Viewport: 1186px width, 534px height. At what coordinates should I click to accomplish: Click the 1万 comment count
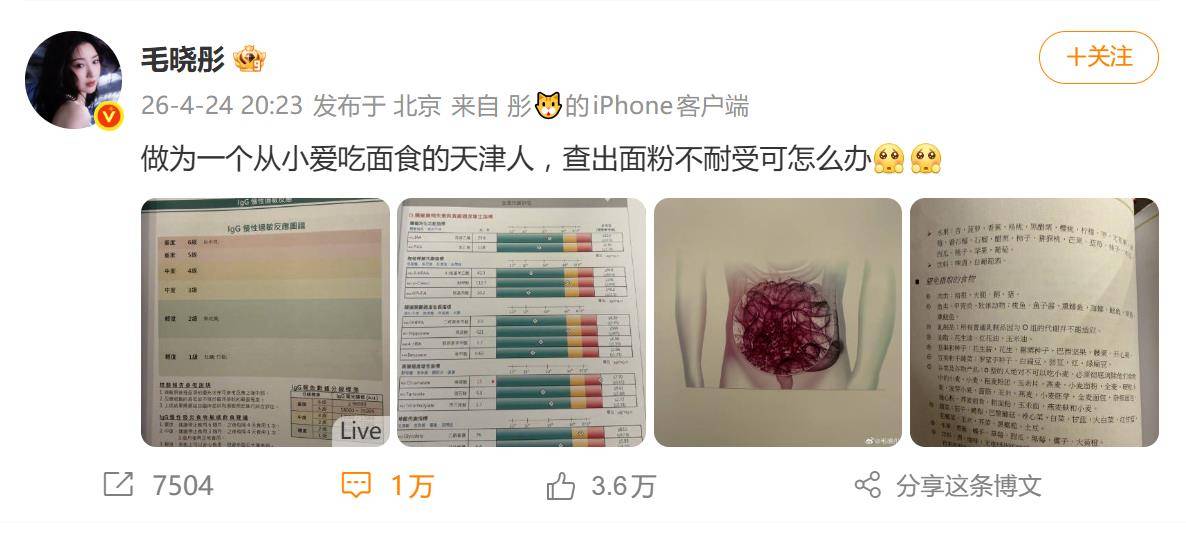click(x=411, y=486)
